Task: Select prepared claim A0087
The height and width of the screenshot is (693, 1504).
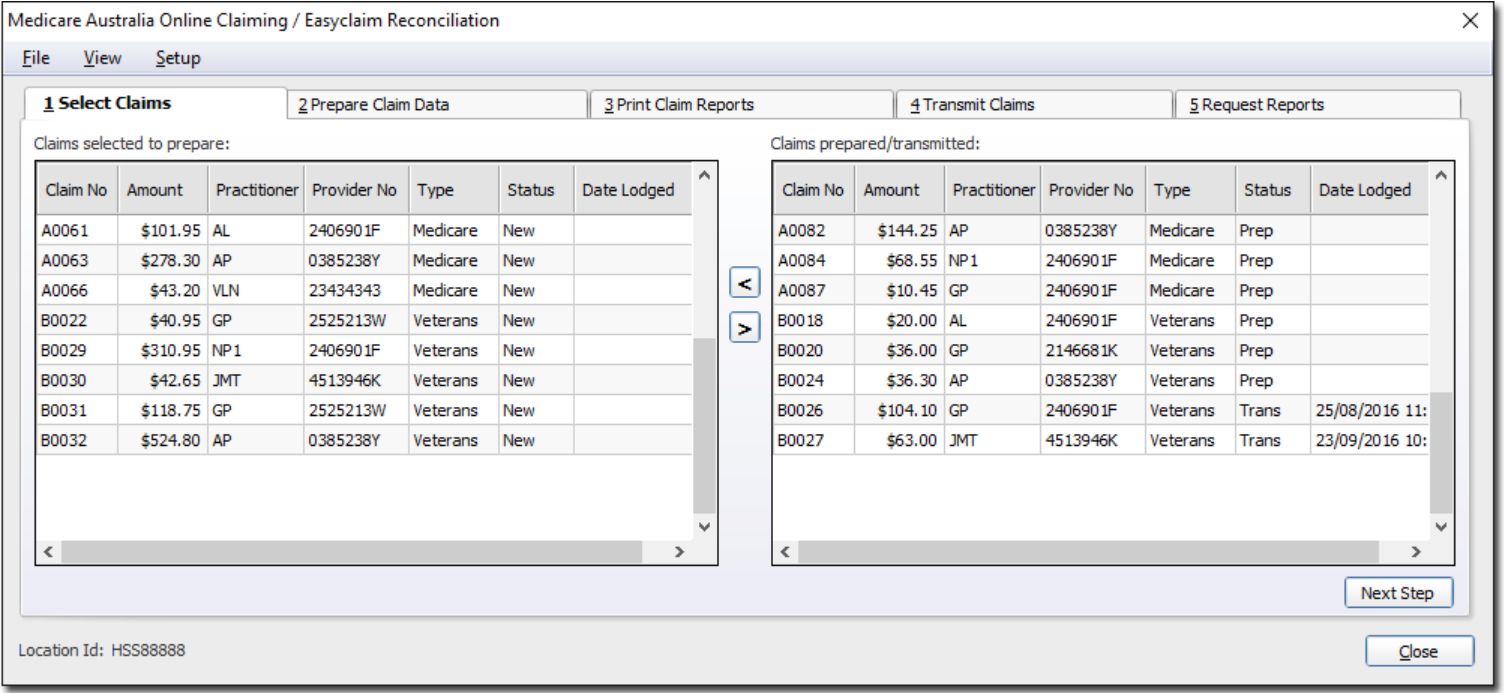Action: click(1101, 290)
